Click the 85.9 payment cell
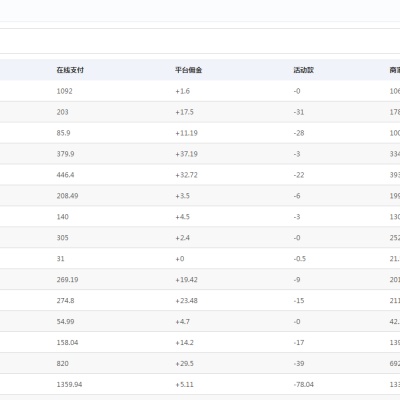Viewport: 400px width, 400px height. [x=63, y=133]
